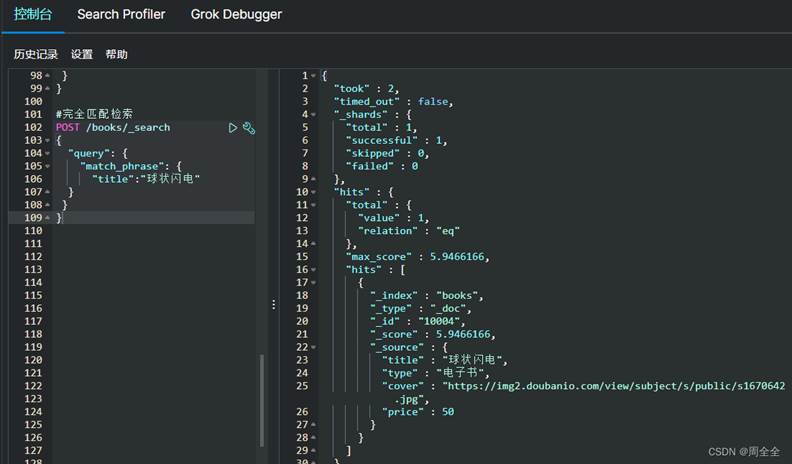Click the pane divider handle with three dots
Screen dimensions: 792x464
coord(273,304)
